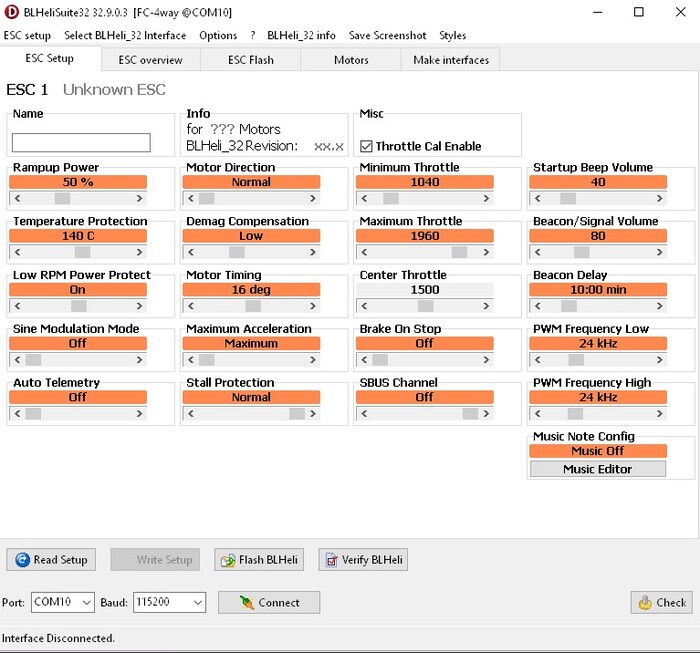Viewport: 700px width, 653px height.
Task: Click the Read Setup button
Action: [x=51, y=559]
